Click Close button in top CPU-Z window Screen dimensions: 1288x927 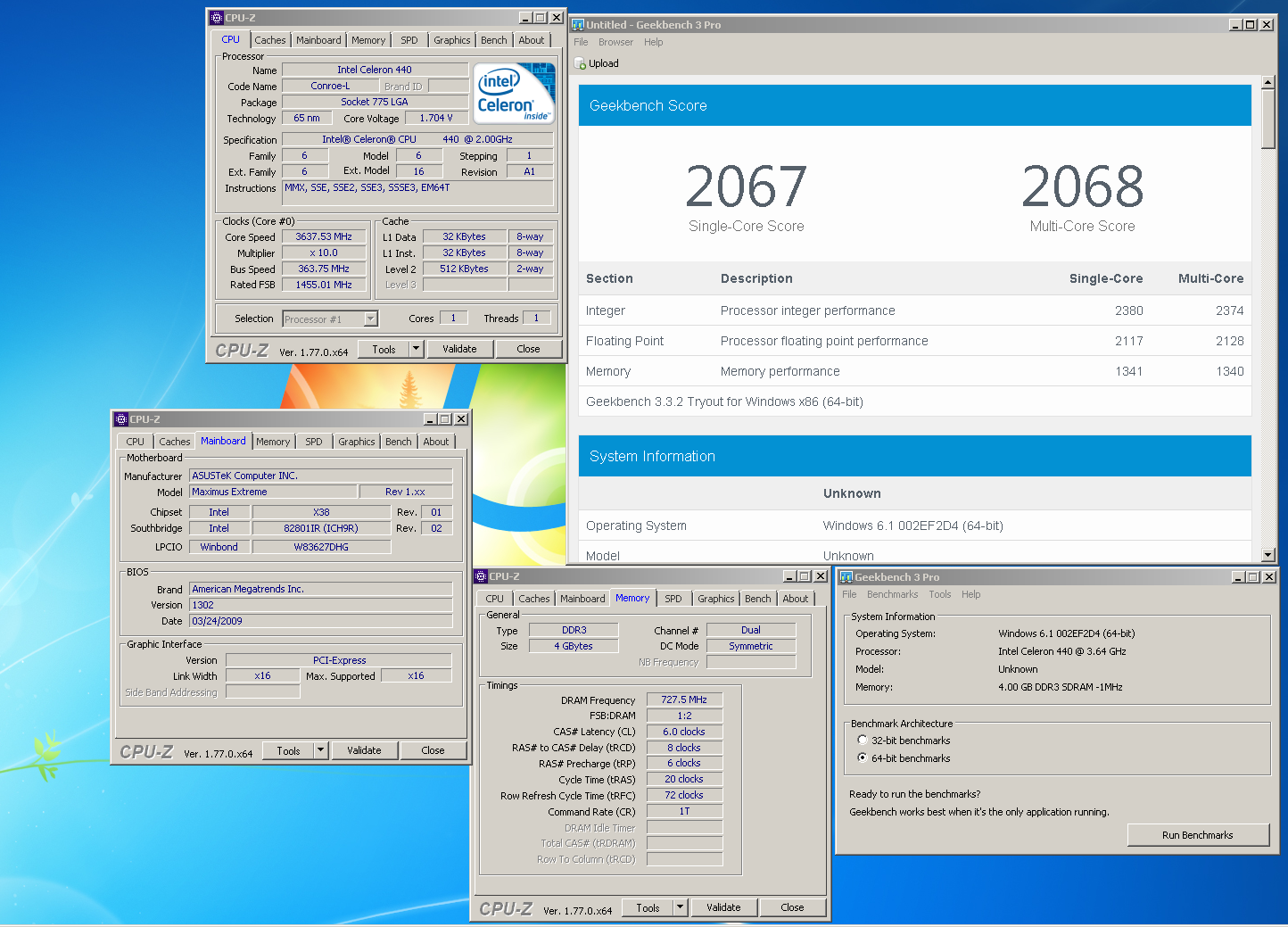[528, 349]
